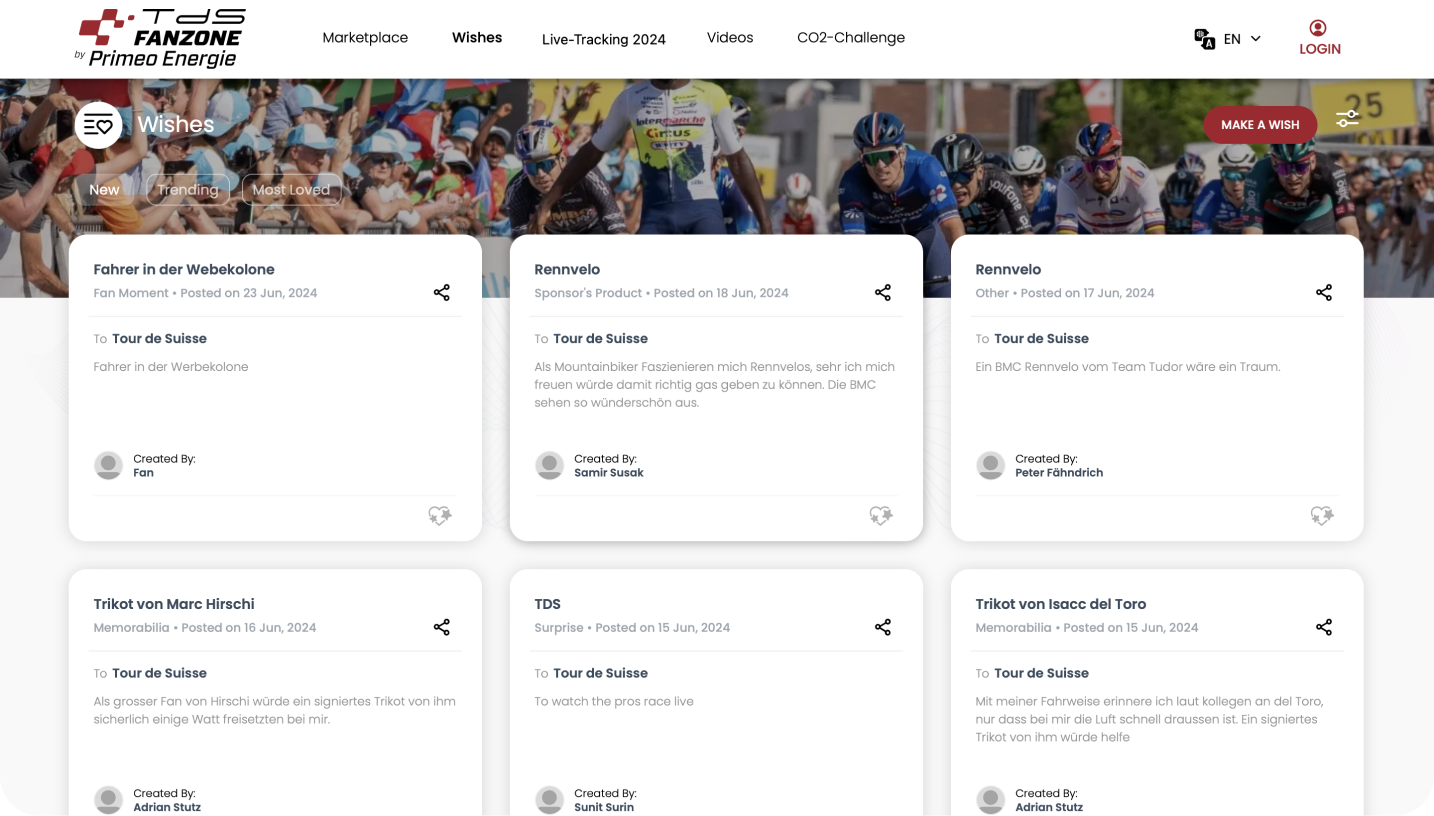Love the Fahrer in der Webekolone wish
The image size is (1434, 816).
click(x=440, y=516)
